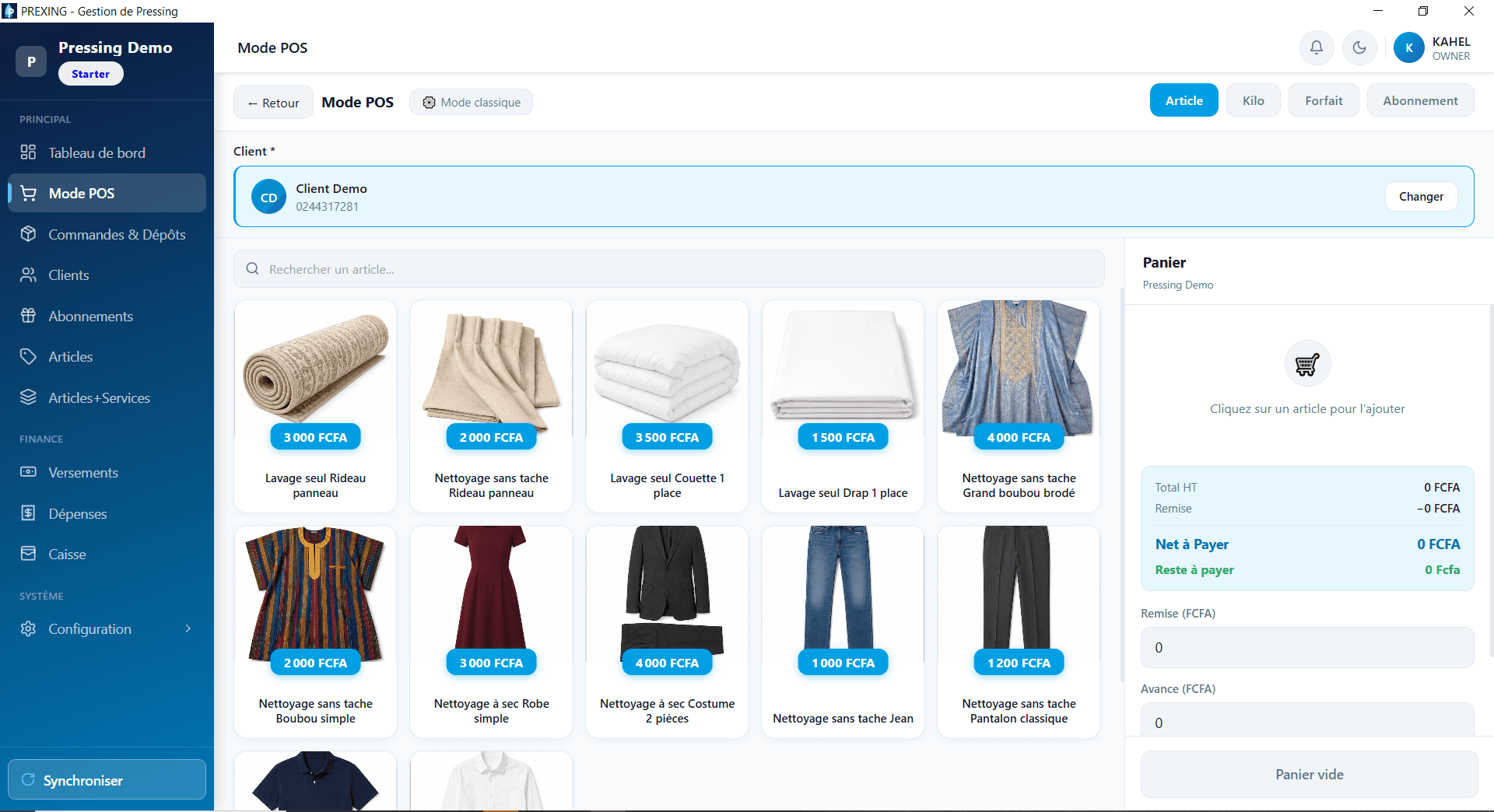The height and width of the screenshot is (812, 1494).
Task: Add Lavage seul Couette 1 place
Action: (667, 406)
